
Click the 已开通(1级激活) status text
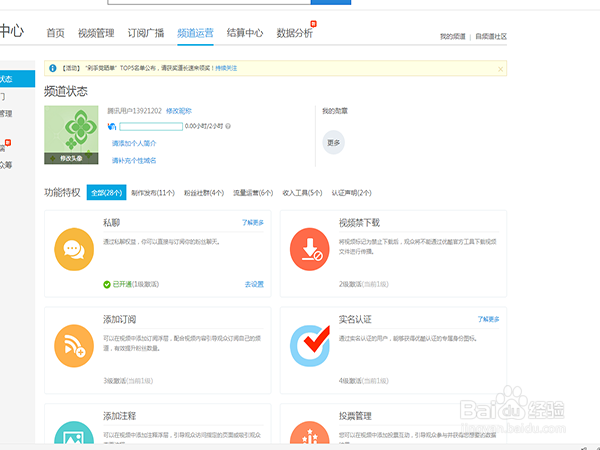point(136,284)
